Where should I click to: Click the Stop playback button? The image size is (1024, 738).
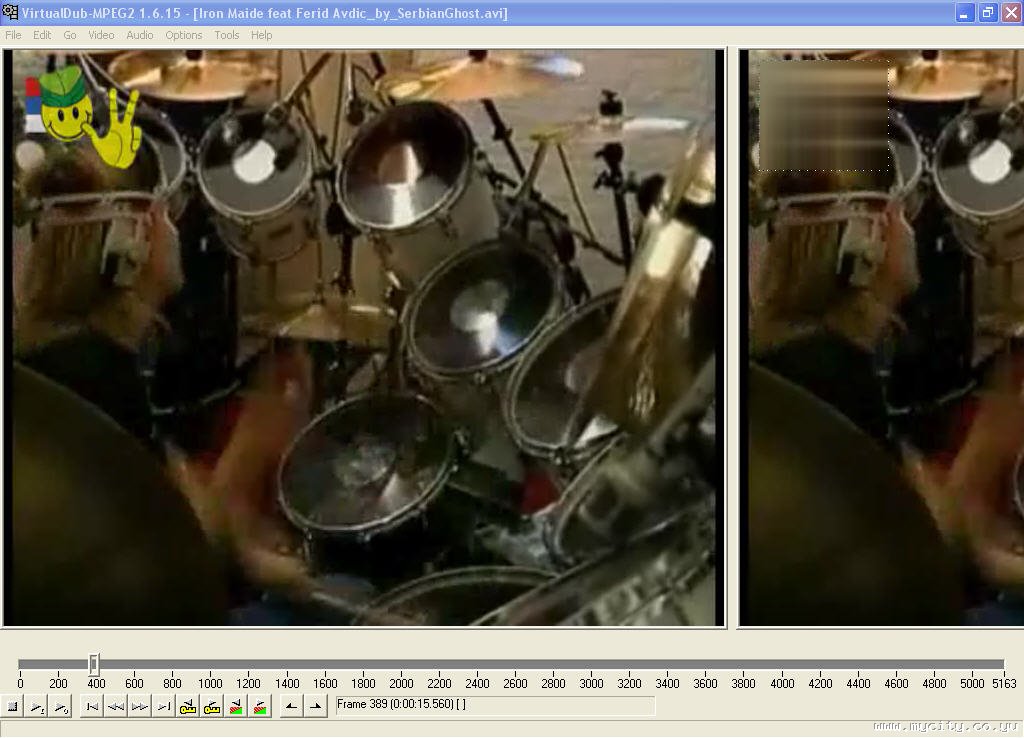click(12, 707)
